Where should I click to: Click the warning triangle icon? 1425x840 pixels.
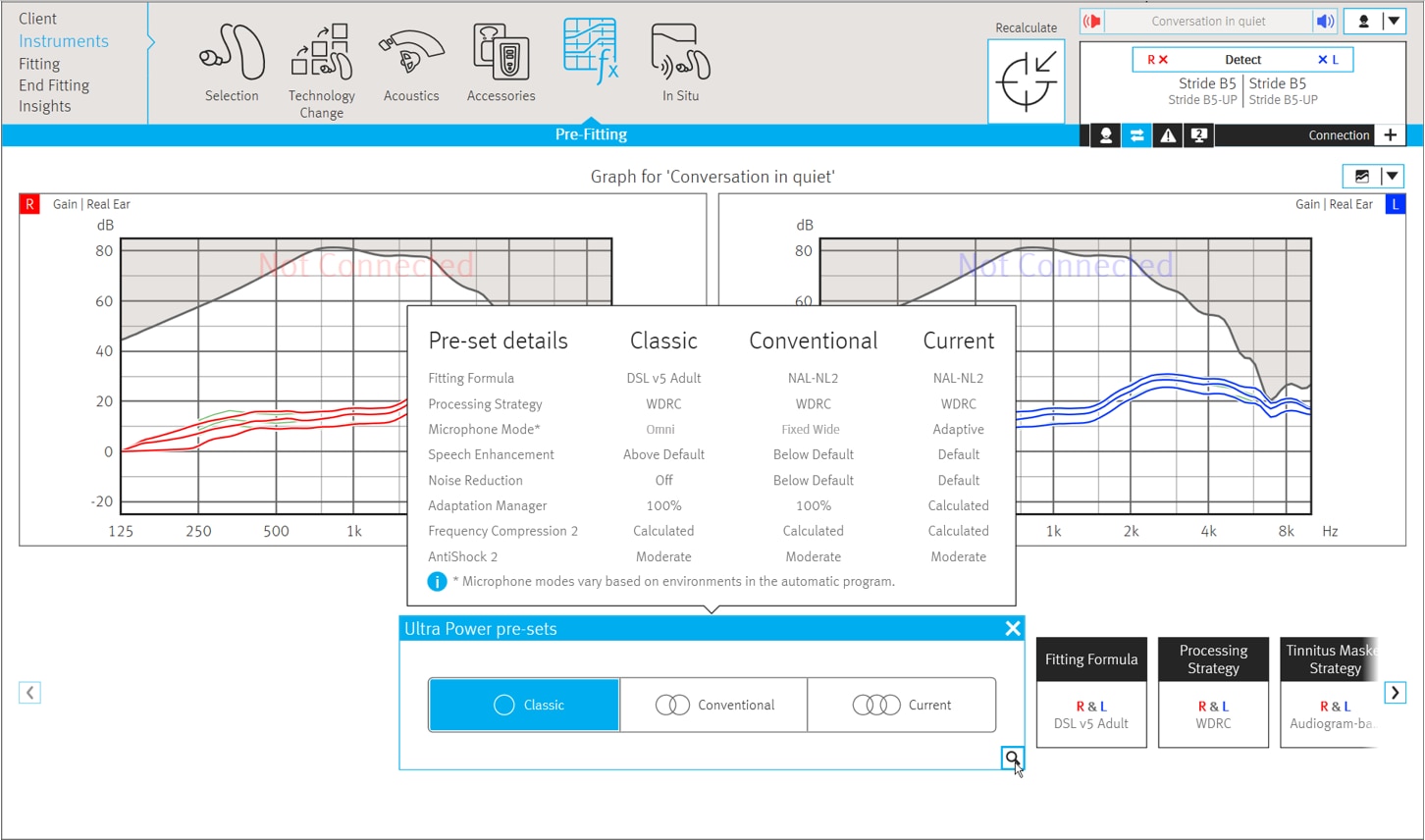coord(1168,136)
